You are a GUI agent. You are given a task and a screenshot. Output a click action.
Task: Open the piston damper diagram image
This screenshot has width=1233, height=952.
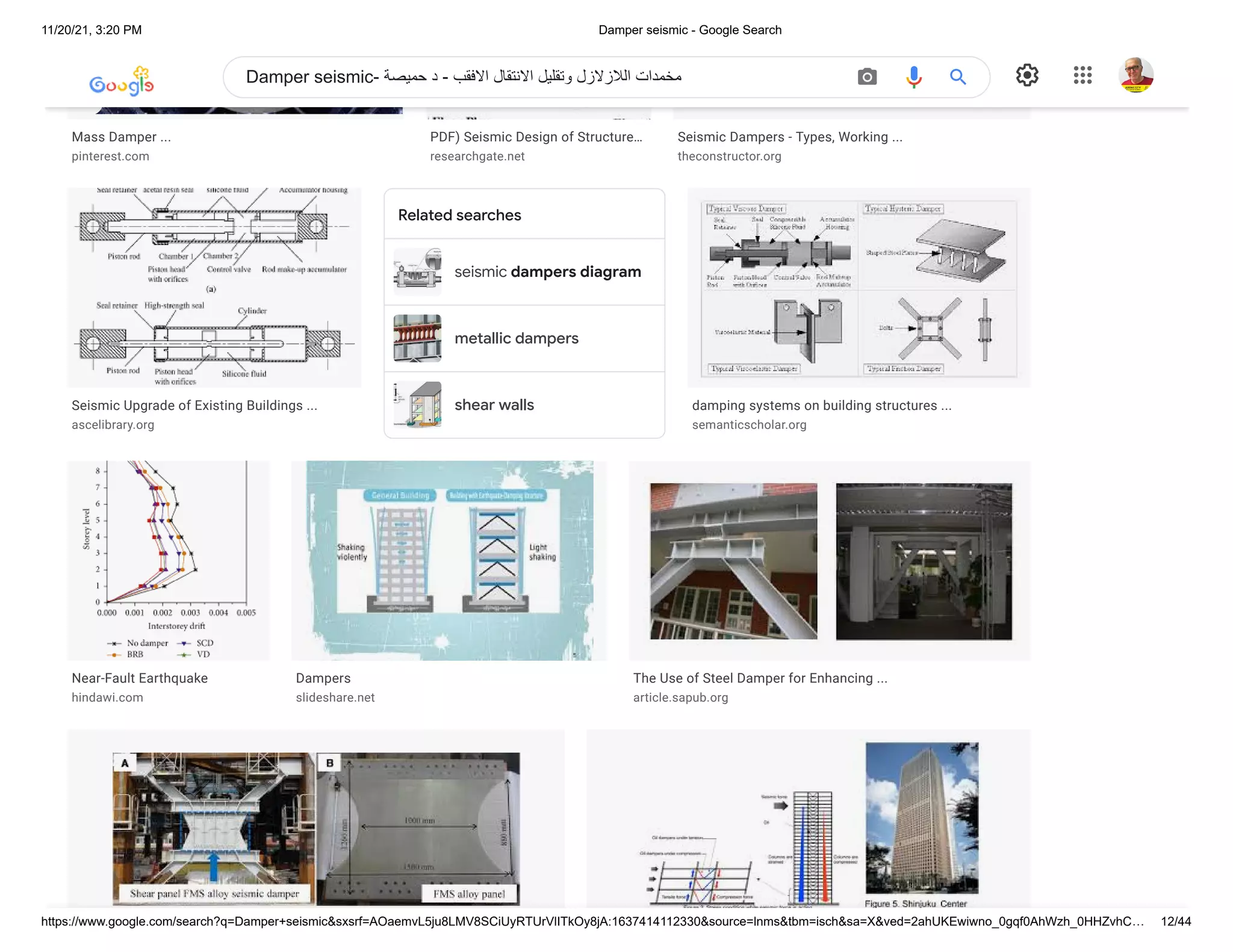click(214, 288)
